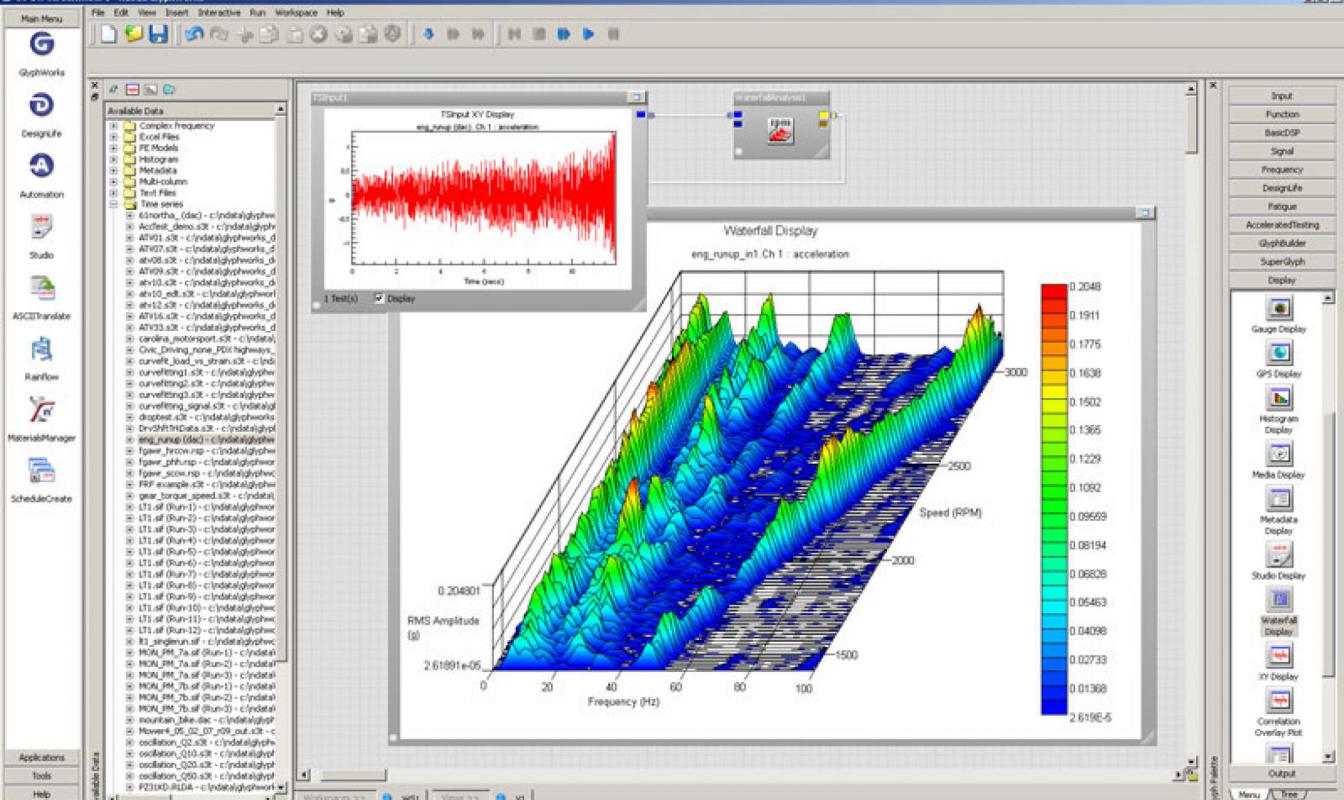Click the red 0.2048 color scale segment

1054,291
